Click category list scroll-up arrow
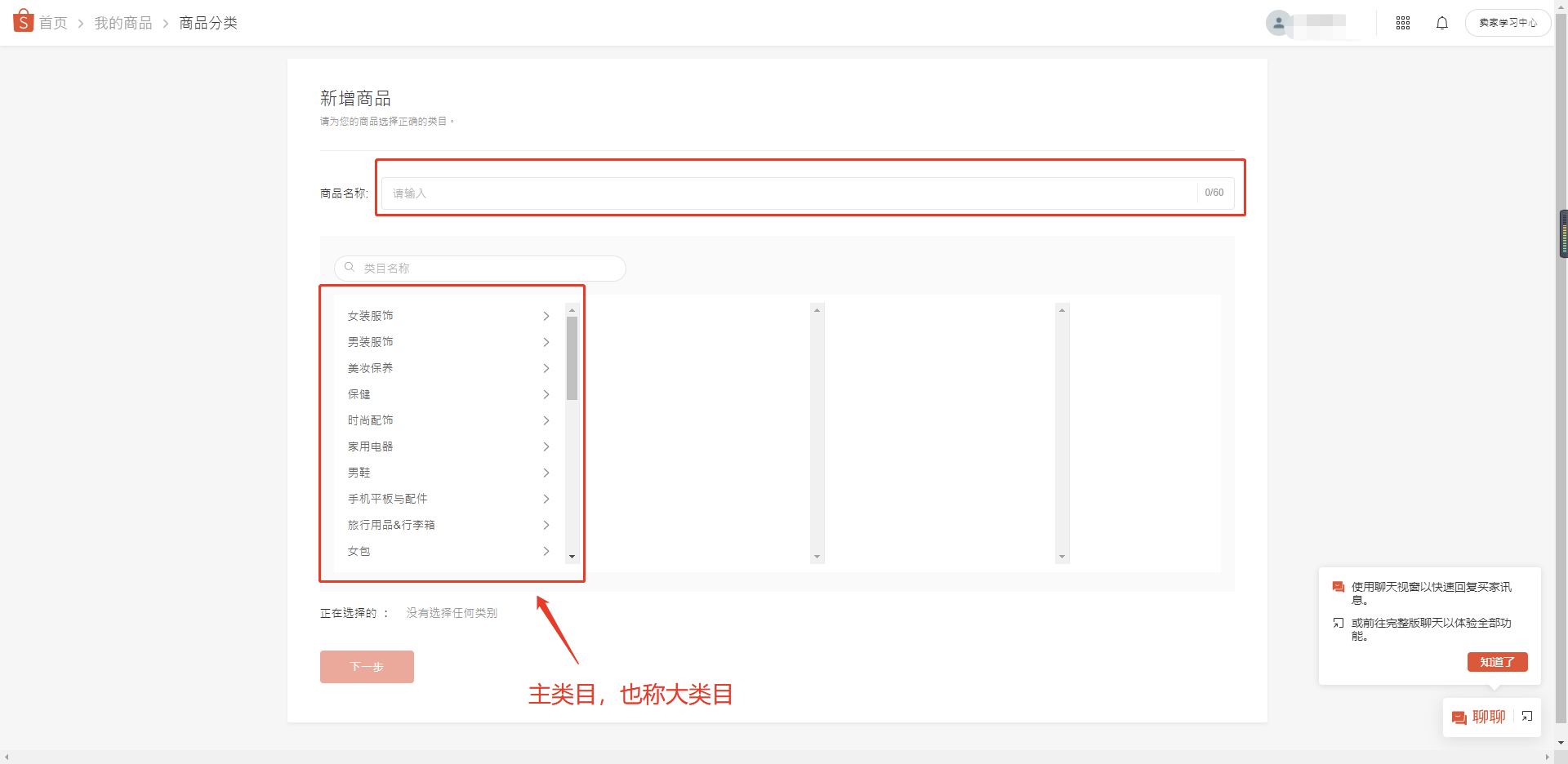Image resolution: width=1568 pixels, height=764 pixels. click(x=572, y=310)
